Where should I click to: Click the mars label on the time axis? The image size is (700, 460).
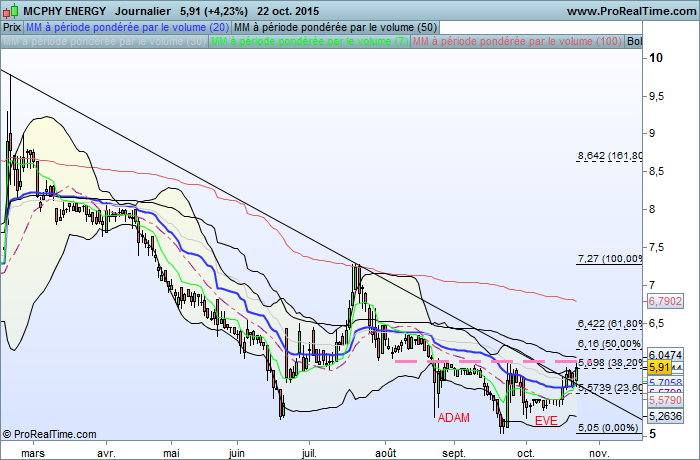[x=33, y=453]
